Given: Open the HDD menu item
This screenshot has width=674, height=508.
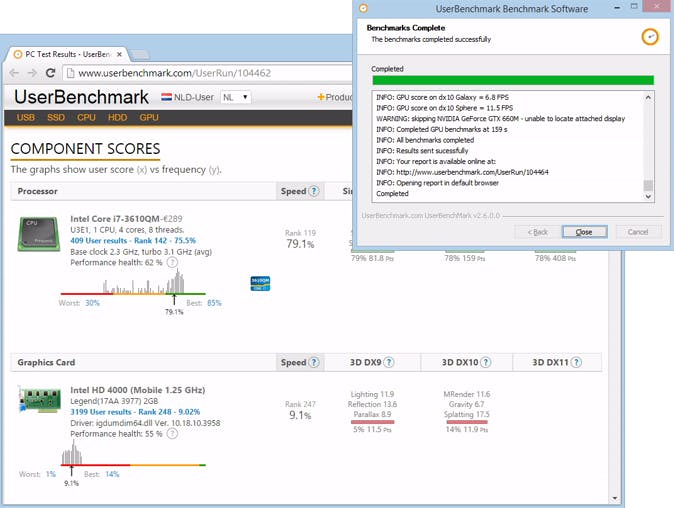Looking at the screenshot, I should click(117, 117).
